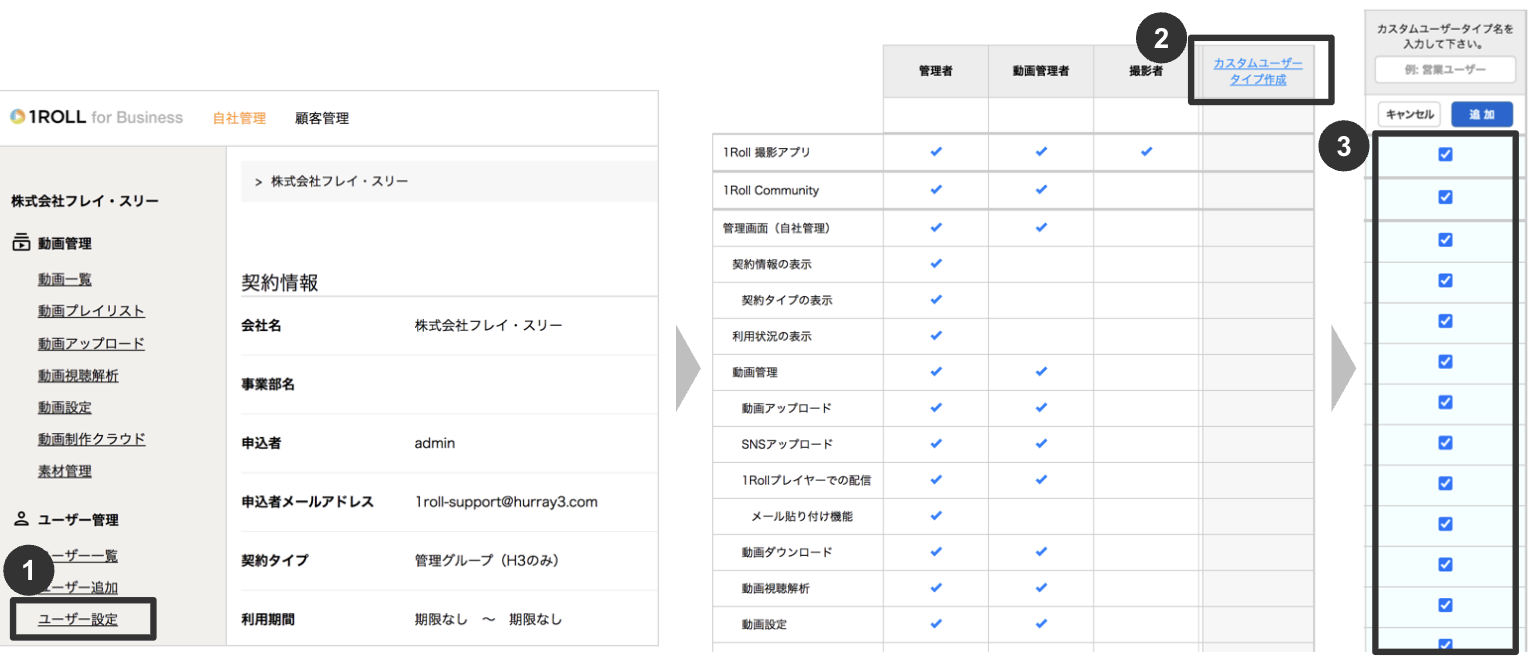The image size is (1534, 668).
Task: Click the ユーザー管理 person icon
Action: click(22, 519)
